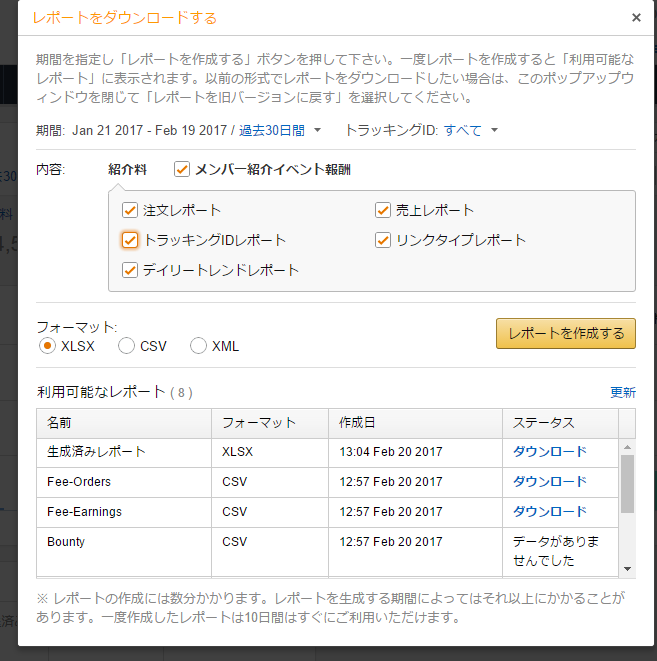The width and height of the screenshot is (657, 661).
Task: Close the report download dialog
Action: click(636, 18)
